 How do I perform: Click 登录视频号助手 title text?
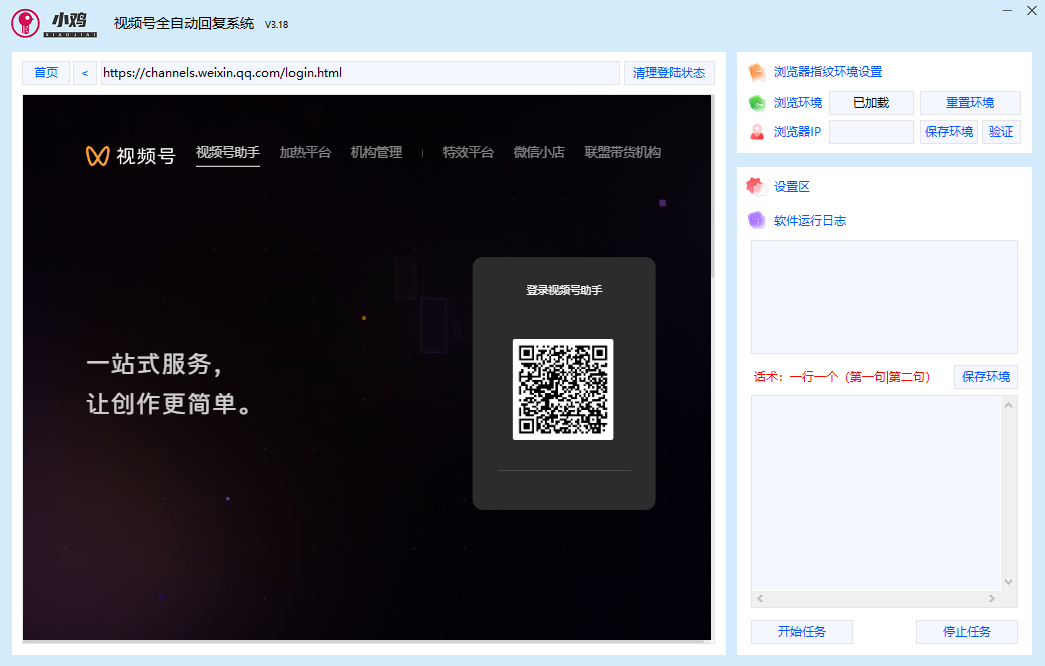[x=564, y=290]
